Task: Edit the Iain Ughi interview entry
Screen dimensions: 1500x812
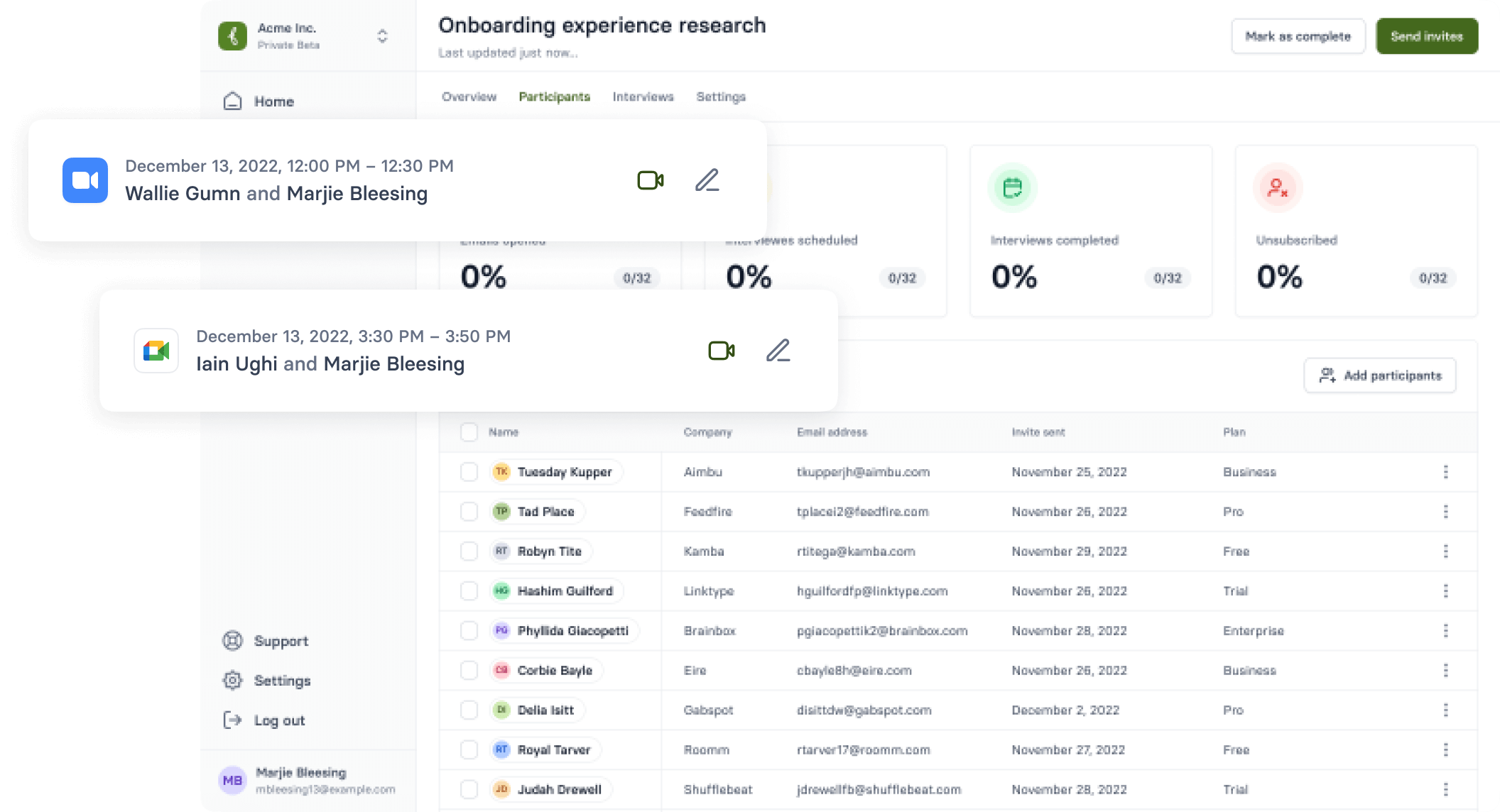Action: (778, 351)
